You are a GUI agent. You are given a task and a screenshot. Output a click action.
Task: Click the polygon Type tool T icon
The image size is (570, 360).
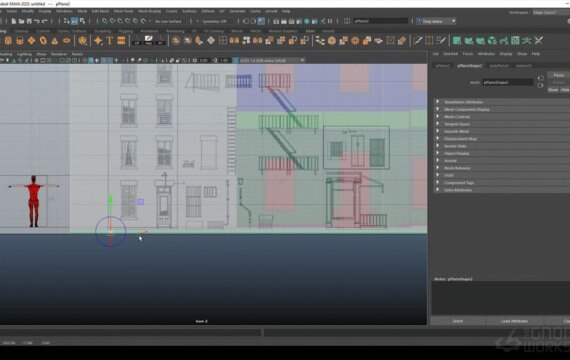point(109,40)
